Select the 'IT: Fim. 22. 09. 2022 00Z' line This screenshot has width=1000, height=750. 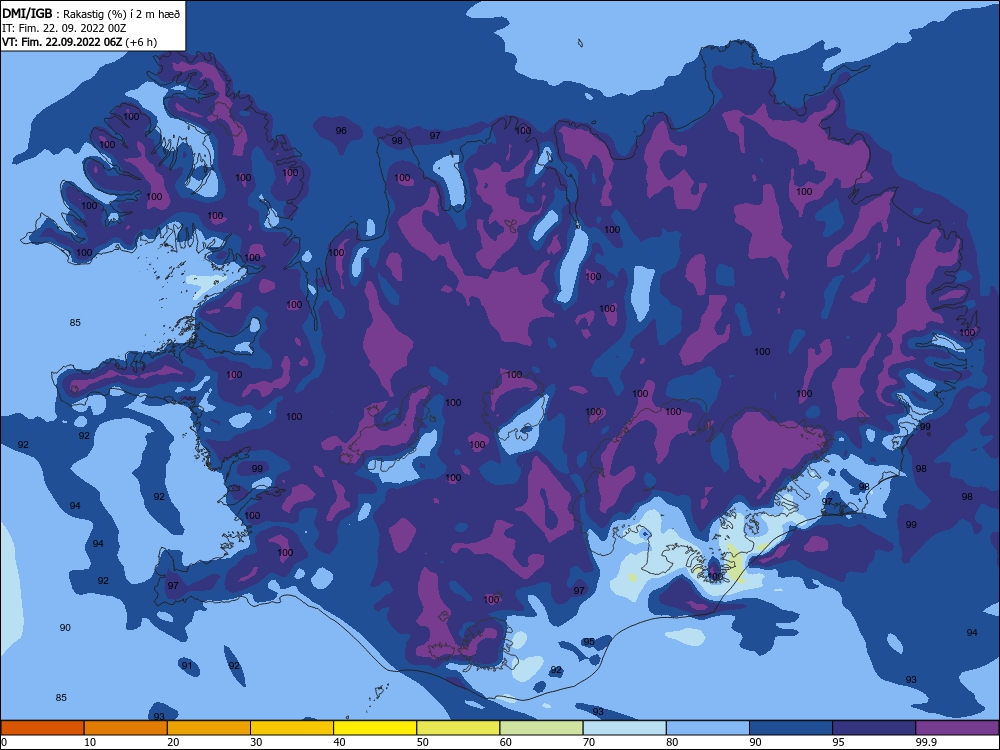[64, 28]
